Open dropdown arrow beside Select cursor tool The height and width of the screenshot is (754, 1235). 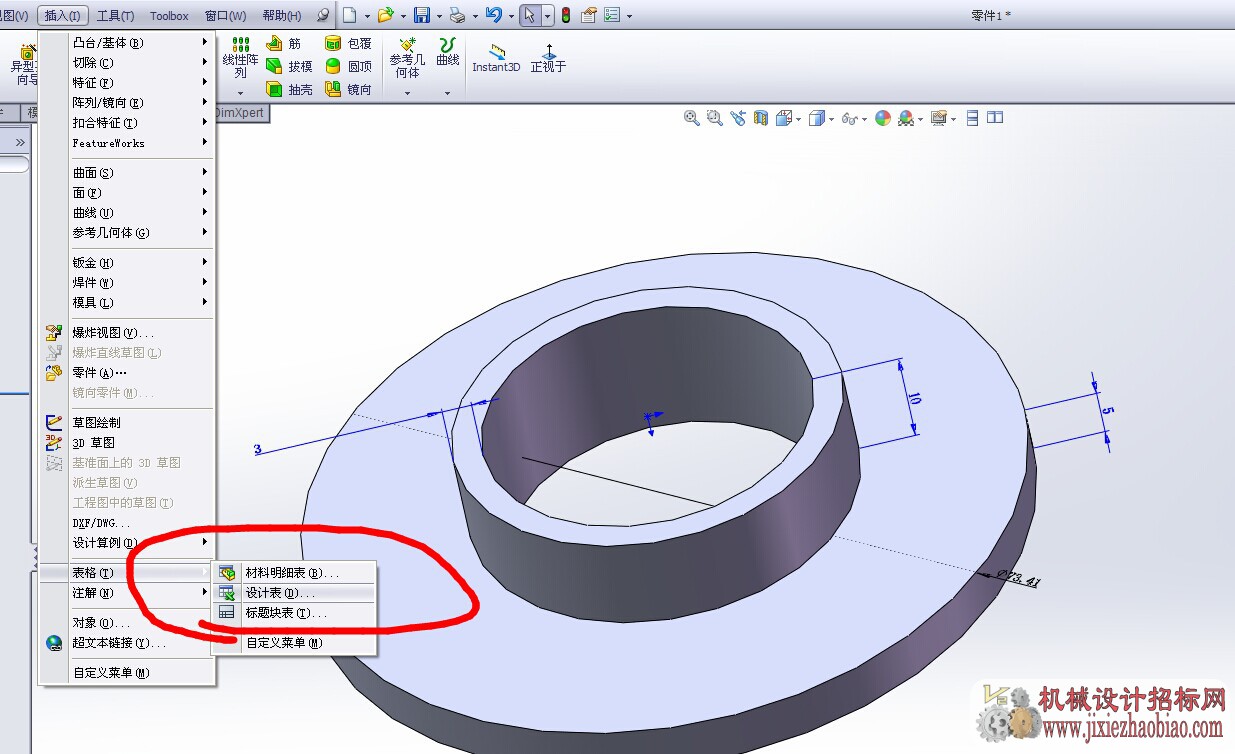548,16
